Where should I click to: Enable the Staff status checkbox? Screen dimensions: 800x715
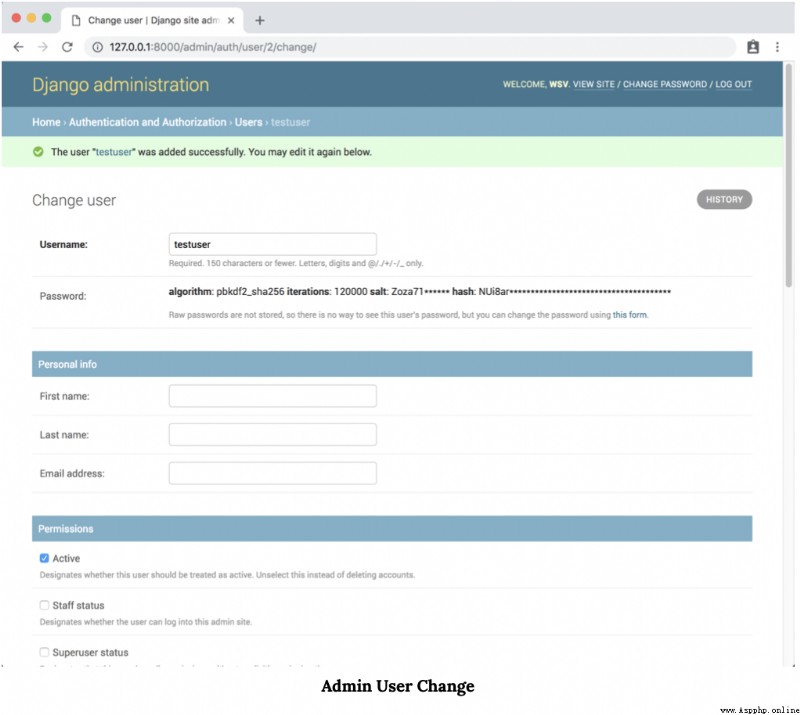[x=44, y=605]
